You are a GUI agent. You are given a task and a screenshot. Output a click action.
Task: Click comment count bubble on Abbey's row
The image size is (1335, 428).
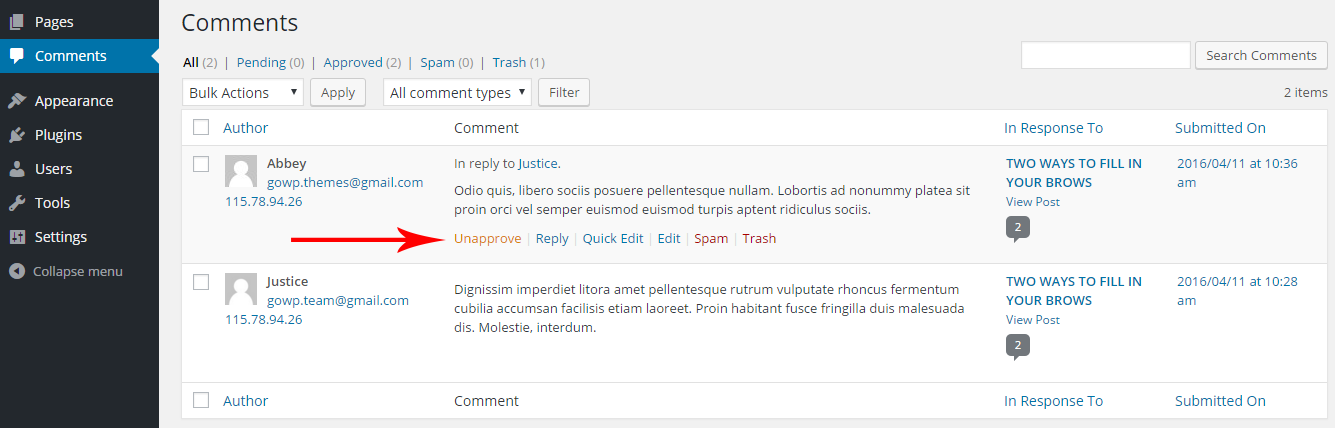1017,228
